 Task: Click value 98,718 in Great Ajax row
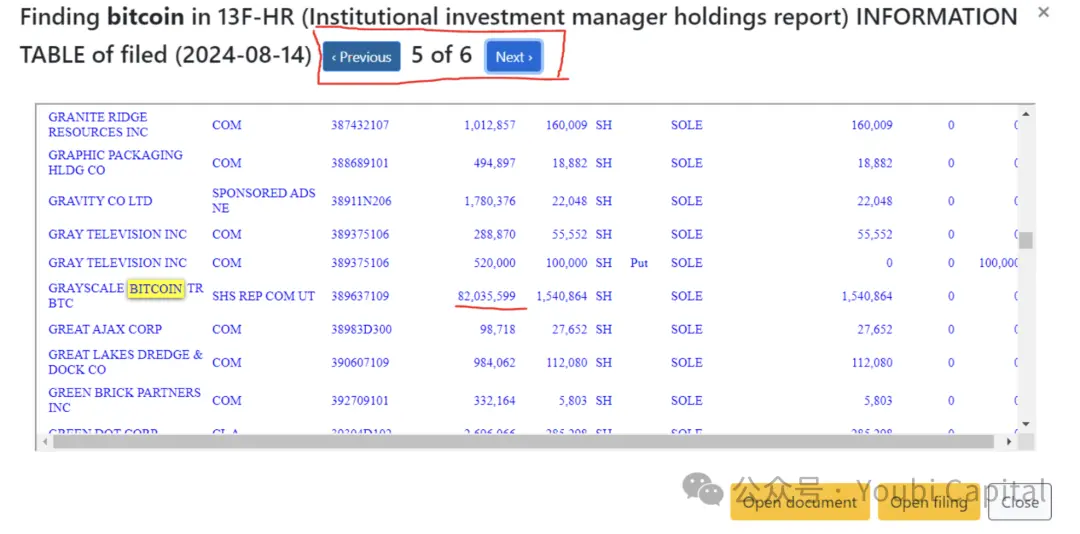click(498, 329)
